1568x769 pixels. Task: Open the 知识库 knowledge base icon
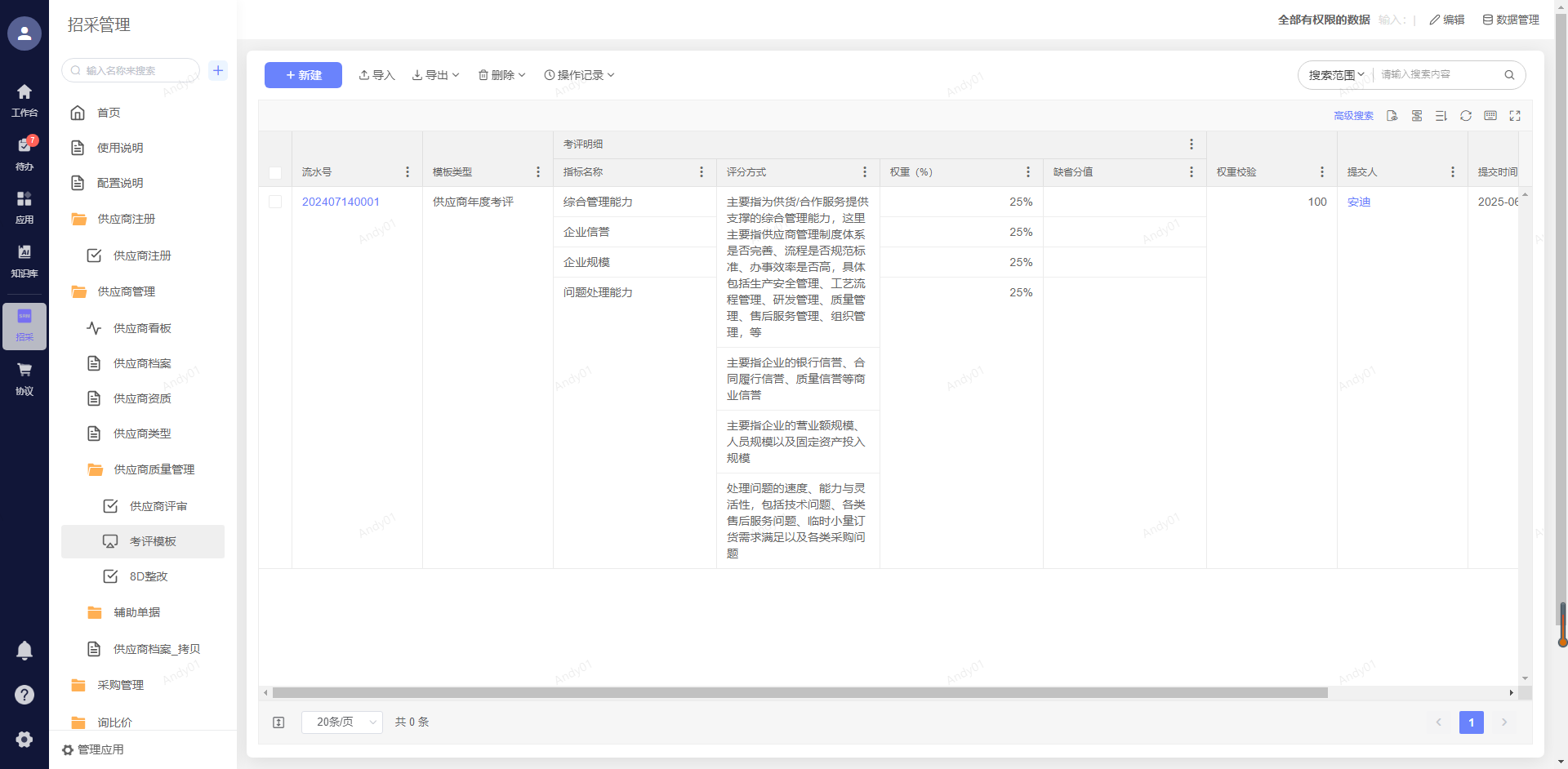[x=24, y=260]
